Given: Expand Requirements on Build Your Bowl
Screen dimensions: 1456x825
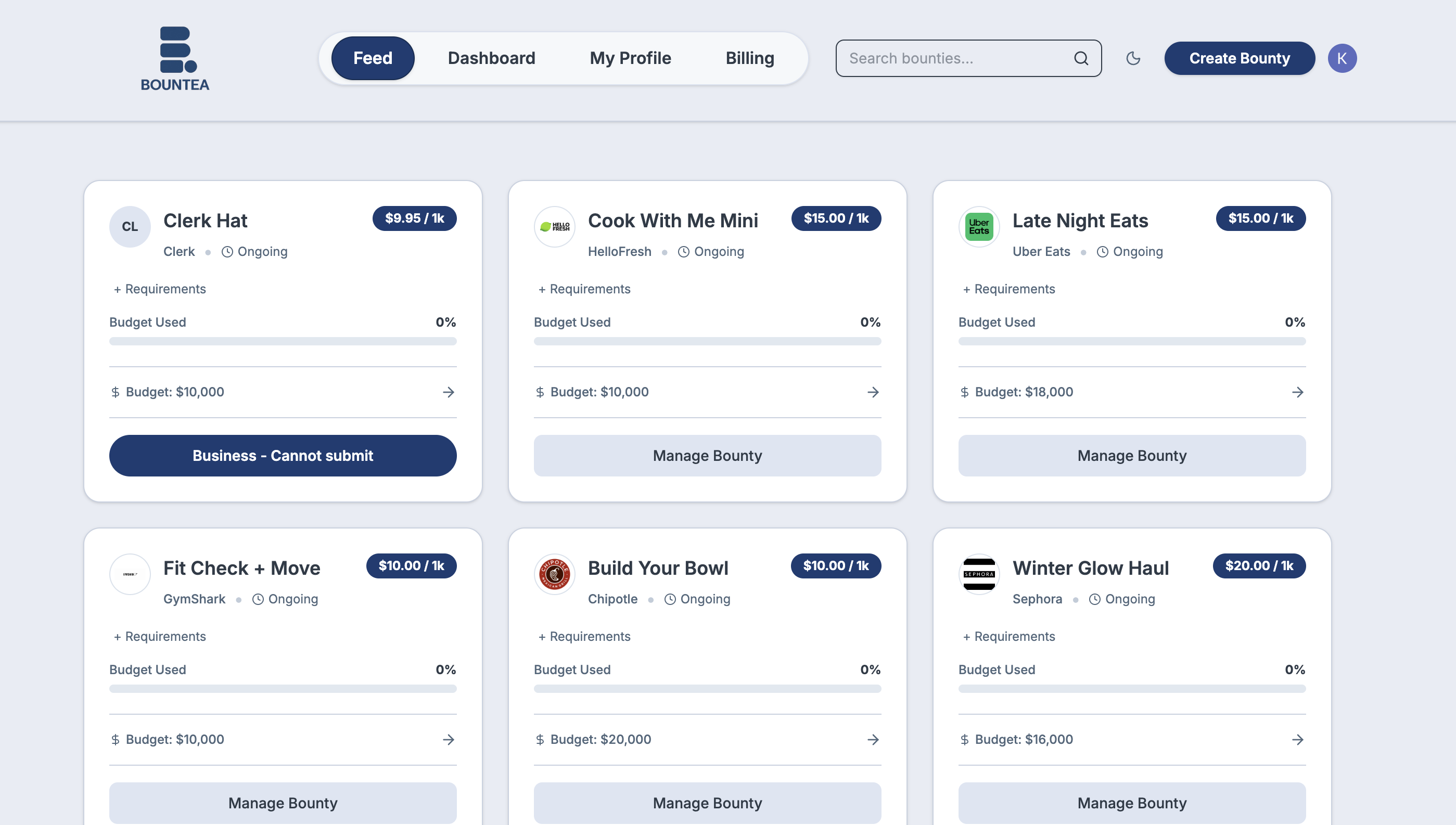Looking at the screenshot, I should (584, 636).
